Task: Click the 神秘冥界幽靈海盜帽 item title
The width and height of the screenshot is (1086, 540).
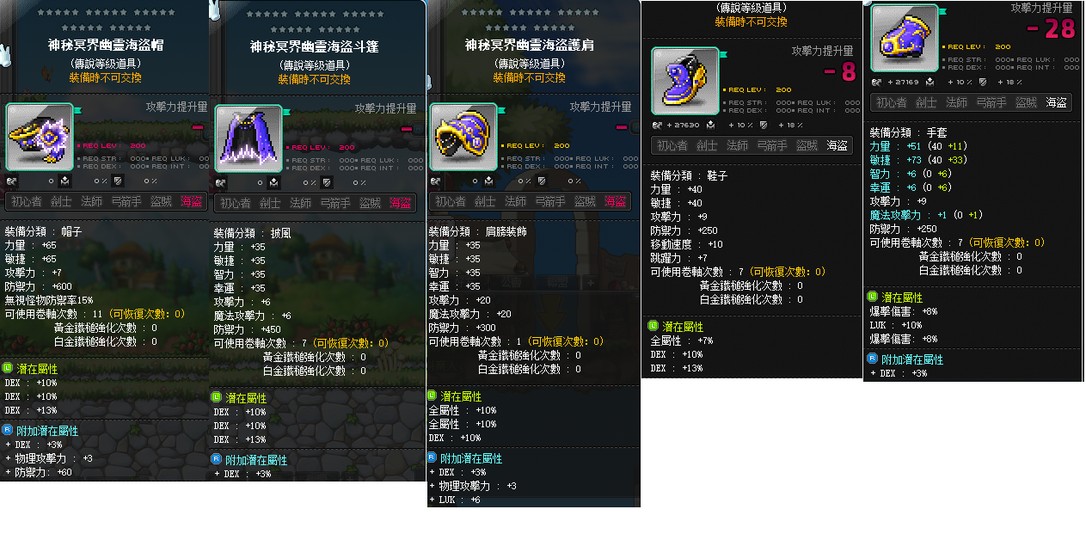Action: (x=106, y=45)
